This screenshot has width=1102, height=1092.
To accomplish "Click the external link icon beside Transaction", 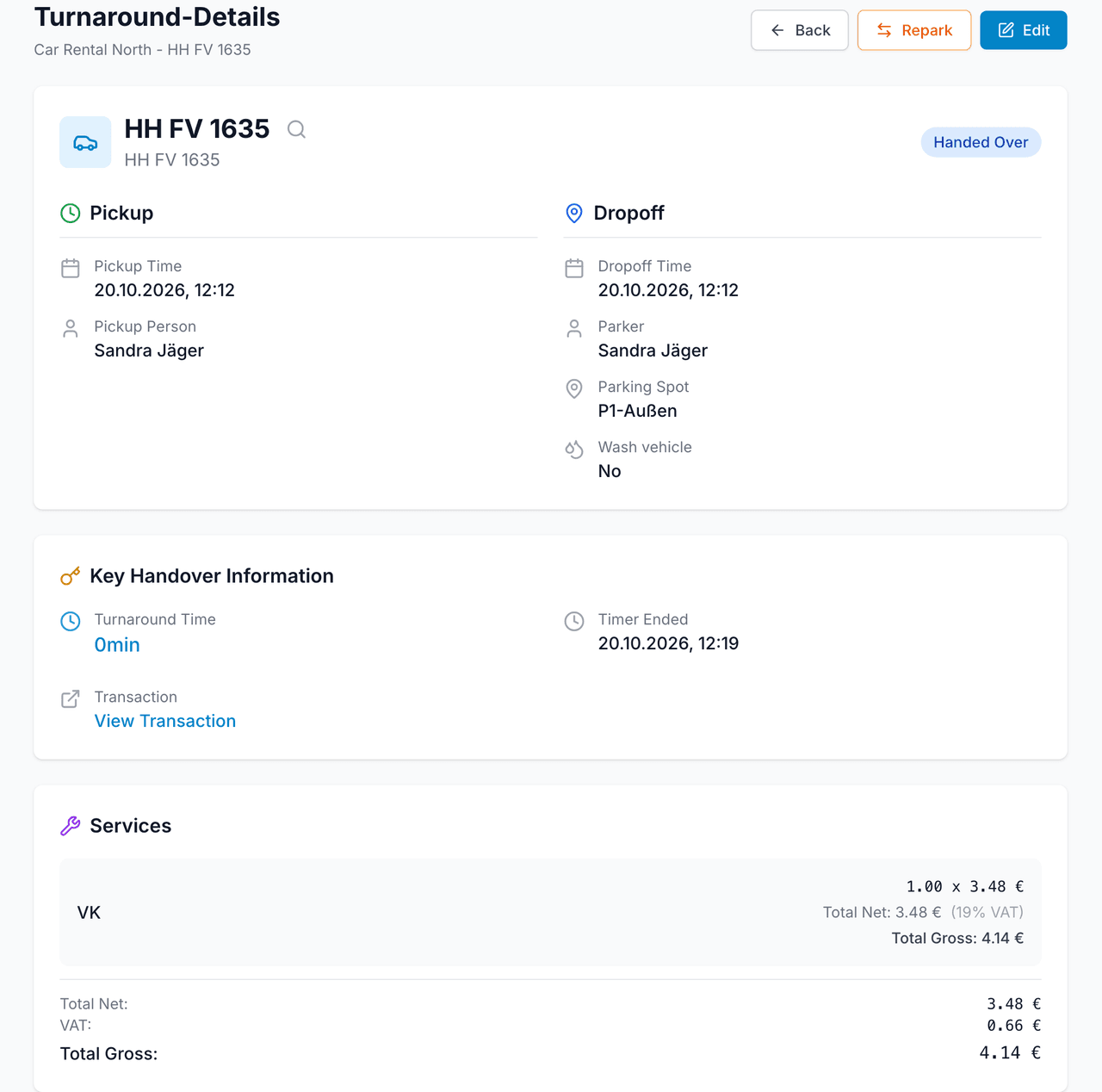I will tap(71, 698).
